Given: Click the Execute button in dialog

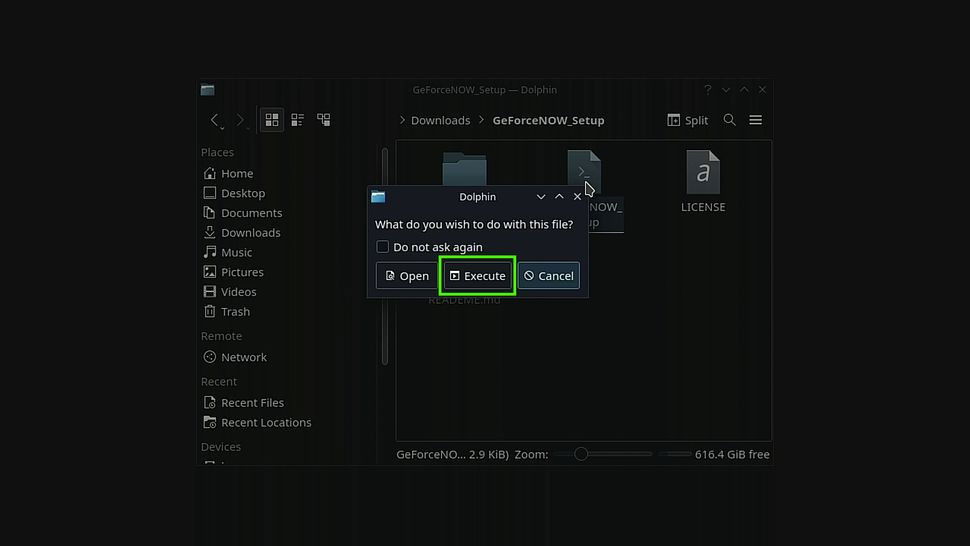Looking at the screenshot, I should (478, 276).
